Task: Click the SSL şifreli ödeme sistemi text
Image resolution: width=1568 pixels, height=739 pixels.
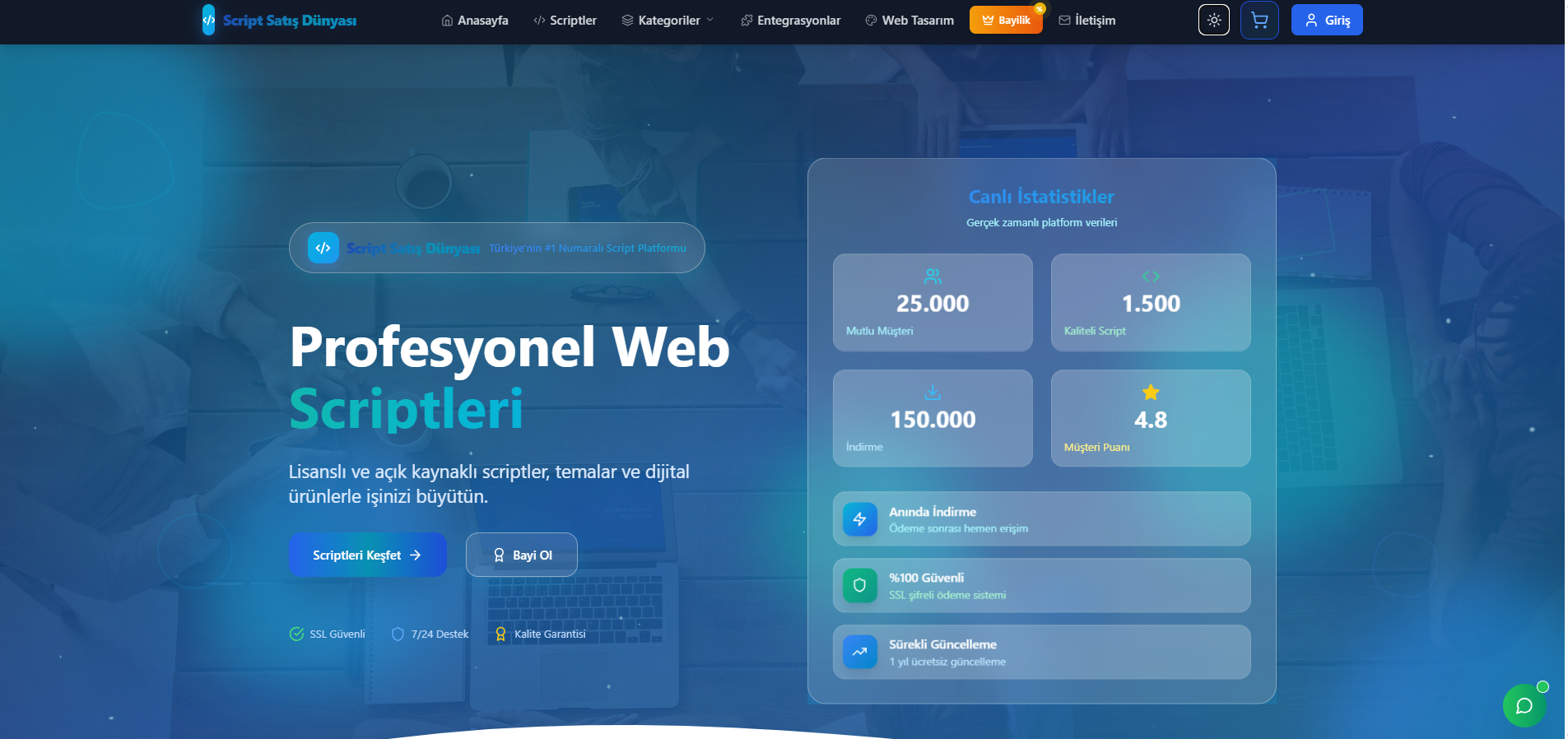Action: click(x=947, y=595)
